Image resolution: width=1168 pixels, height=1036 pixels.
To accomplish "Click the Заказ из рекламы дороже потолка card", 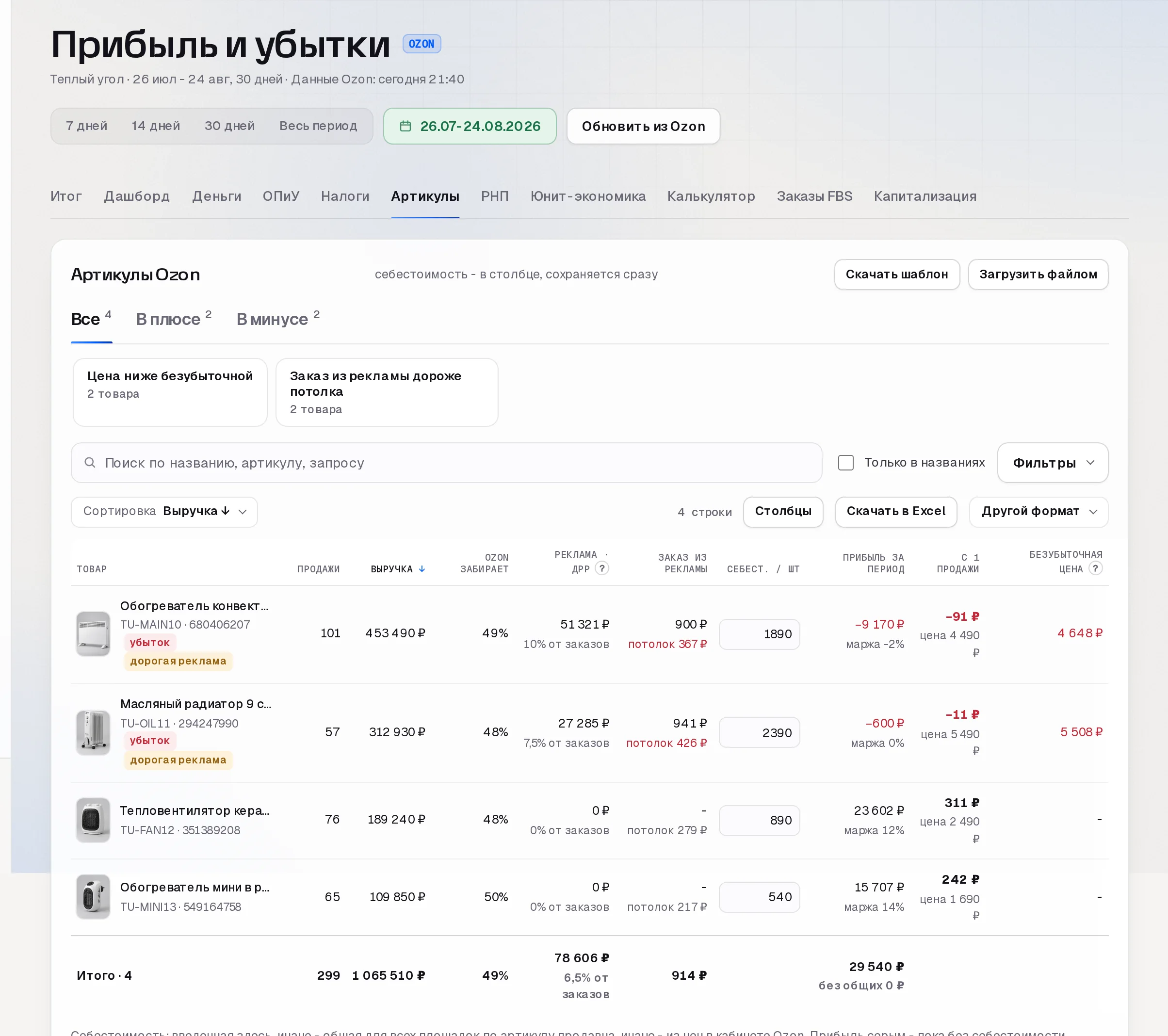I will (387, 392).
